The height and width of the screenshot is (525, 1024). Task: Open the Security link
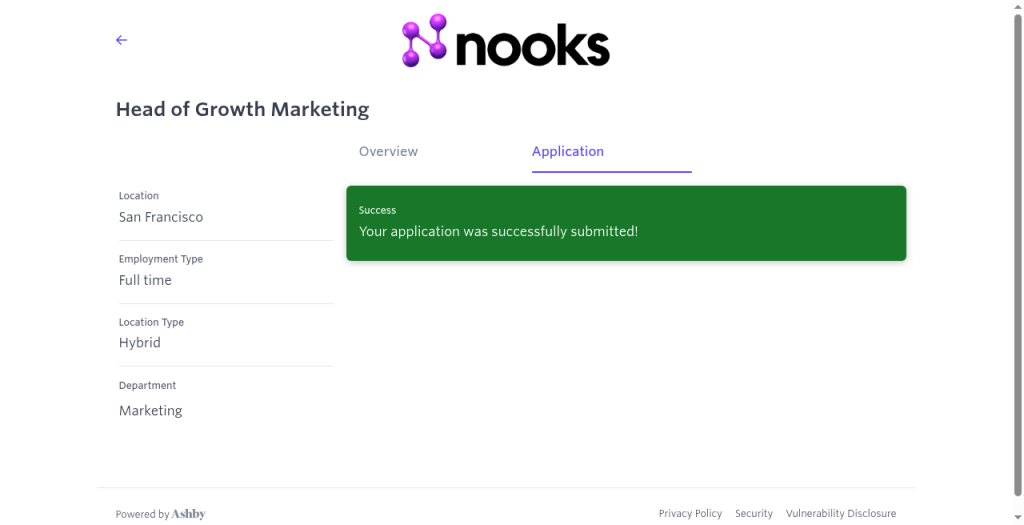754,514
